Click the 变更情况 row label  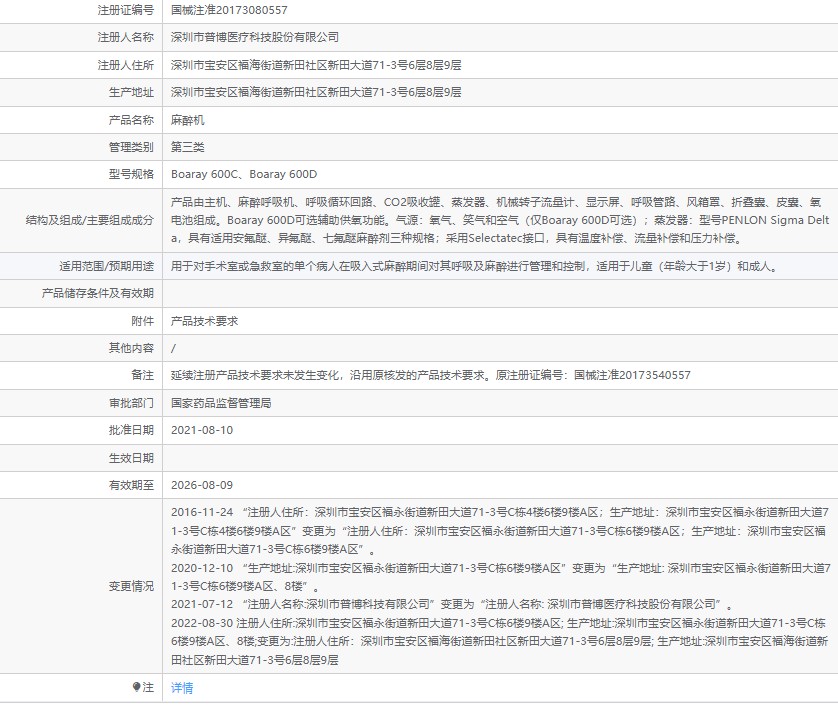pos(132,586)
